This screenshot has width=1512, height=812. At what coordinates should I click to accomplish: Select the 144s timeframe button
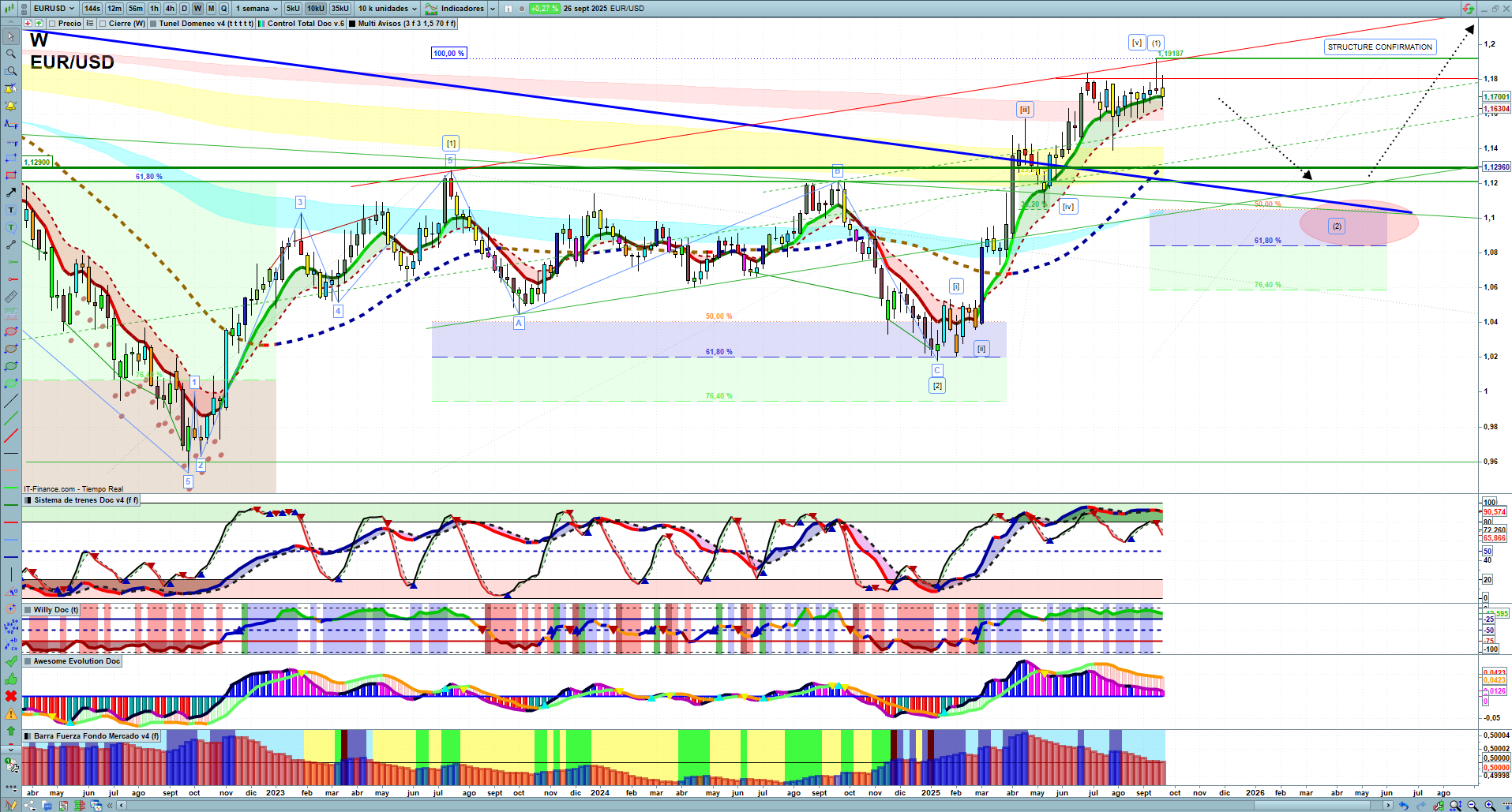click(x=92, y=9)
